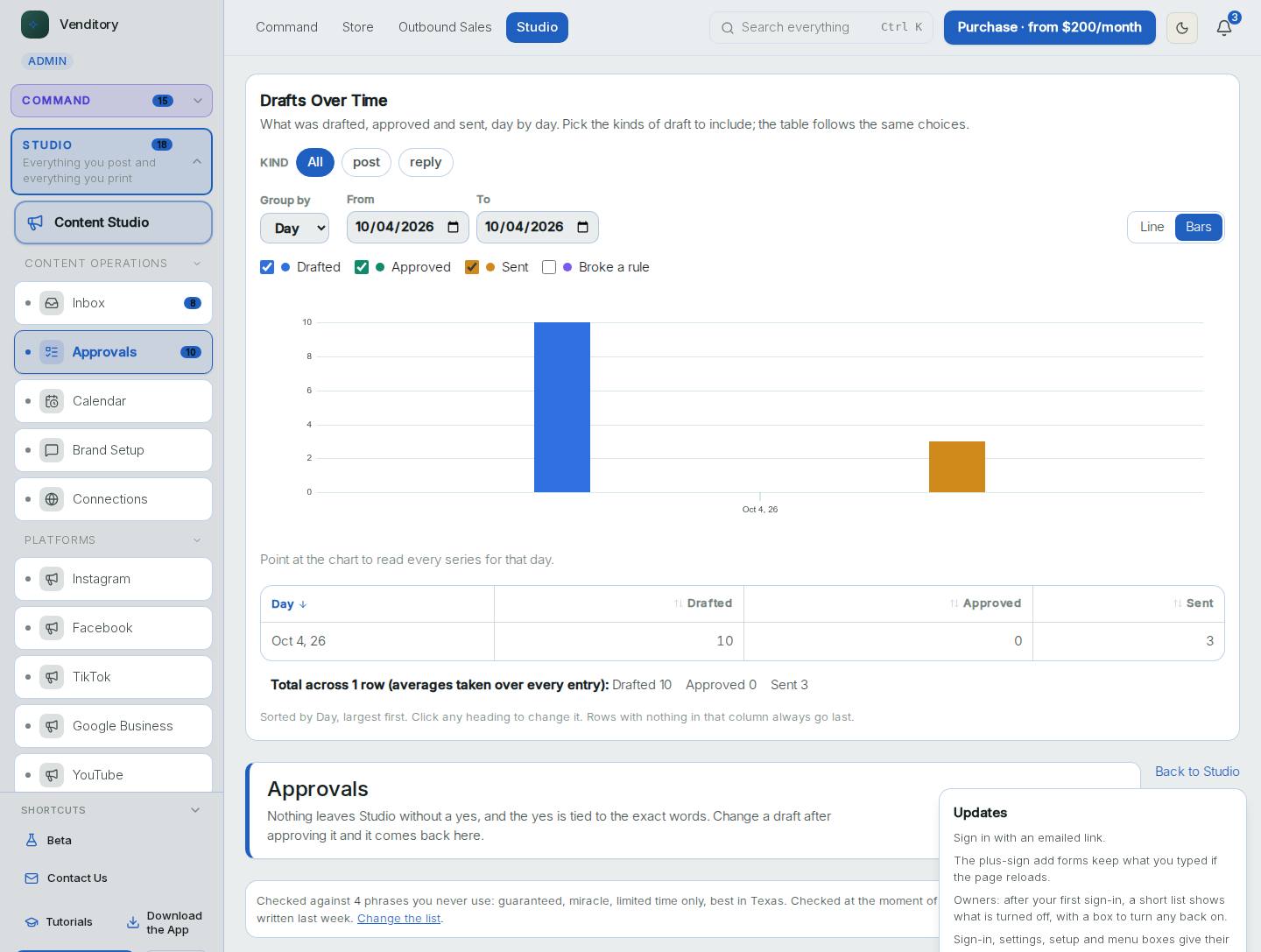The image size is (1261, 952).
Task: Expand the COMMAND sidebar section
Action: [111, 101]
